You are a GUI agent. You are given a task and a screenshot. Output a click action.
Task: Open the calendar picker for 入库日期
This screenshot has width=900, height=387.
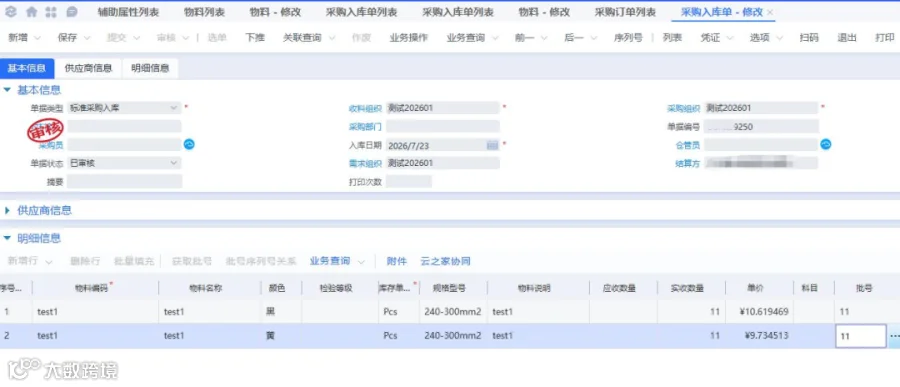(492, 145)
